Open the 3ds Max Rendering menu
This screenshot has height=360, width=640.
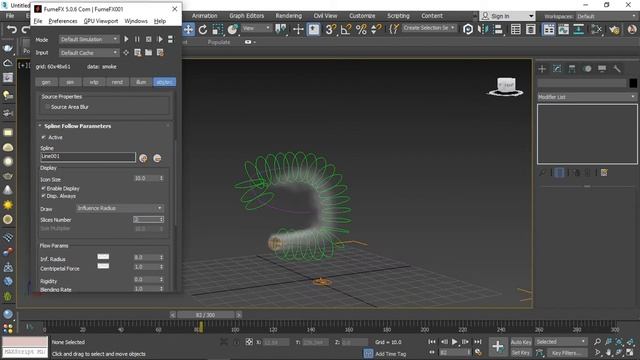click(x=289, y=16)
